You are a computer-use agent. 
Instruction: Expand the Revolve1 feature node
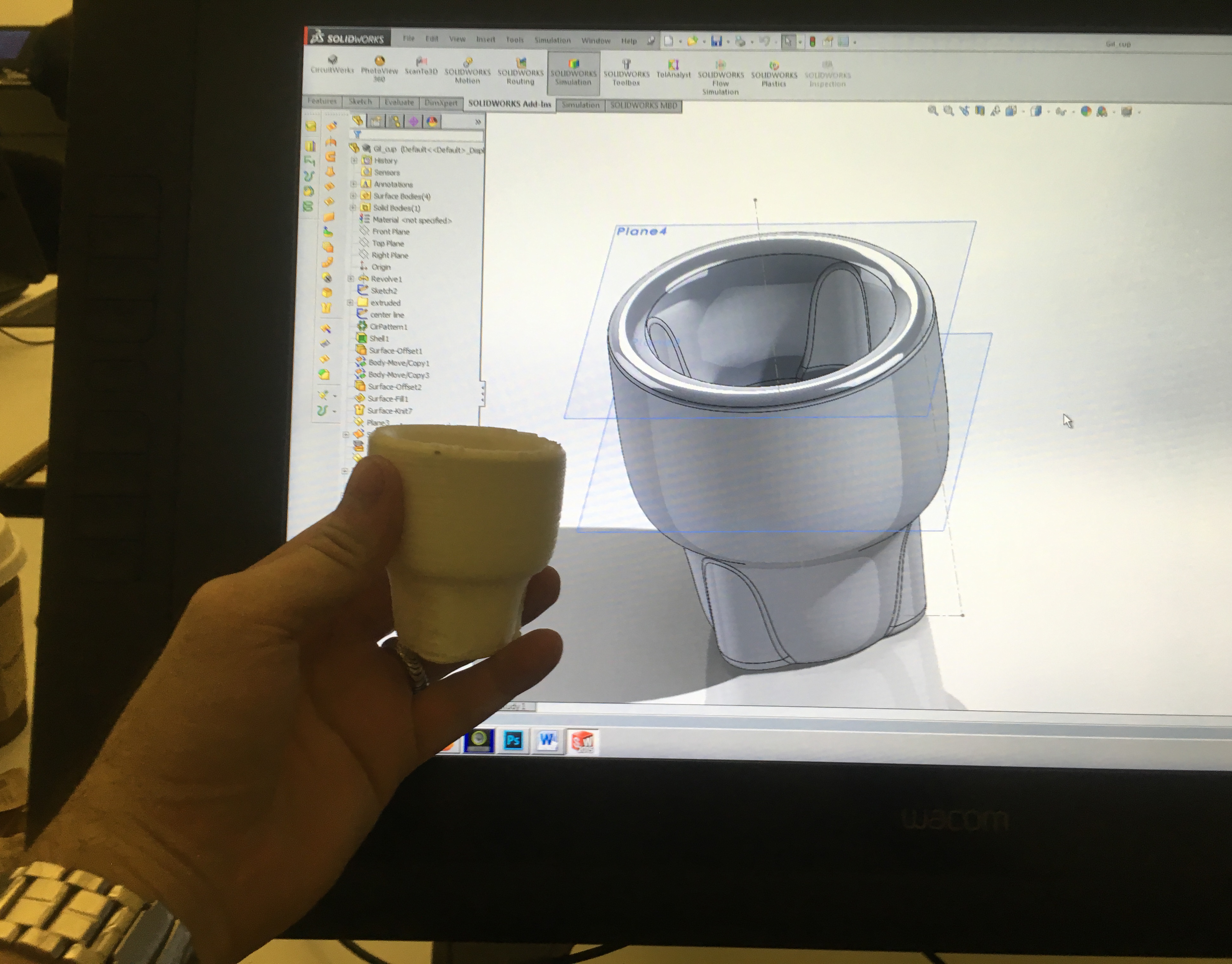(x=350, y=279)
